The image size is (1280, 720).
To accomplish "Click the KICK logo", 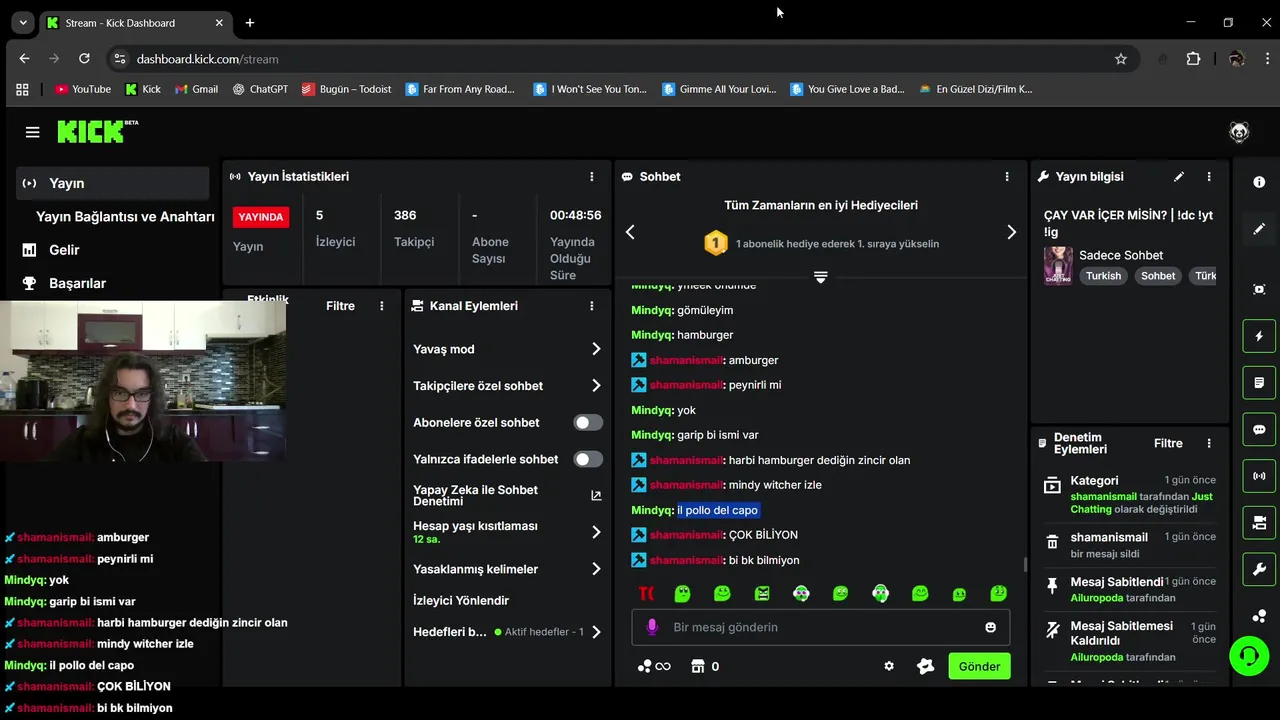I will click(96, 131).
